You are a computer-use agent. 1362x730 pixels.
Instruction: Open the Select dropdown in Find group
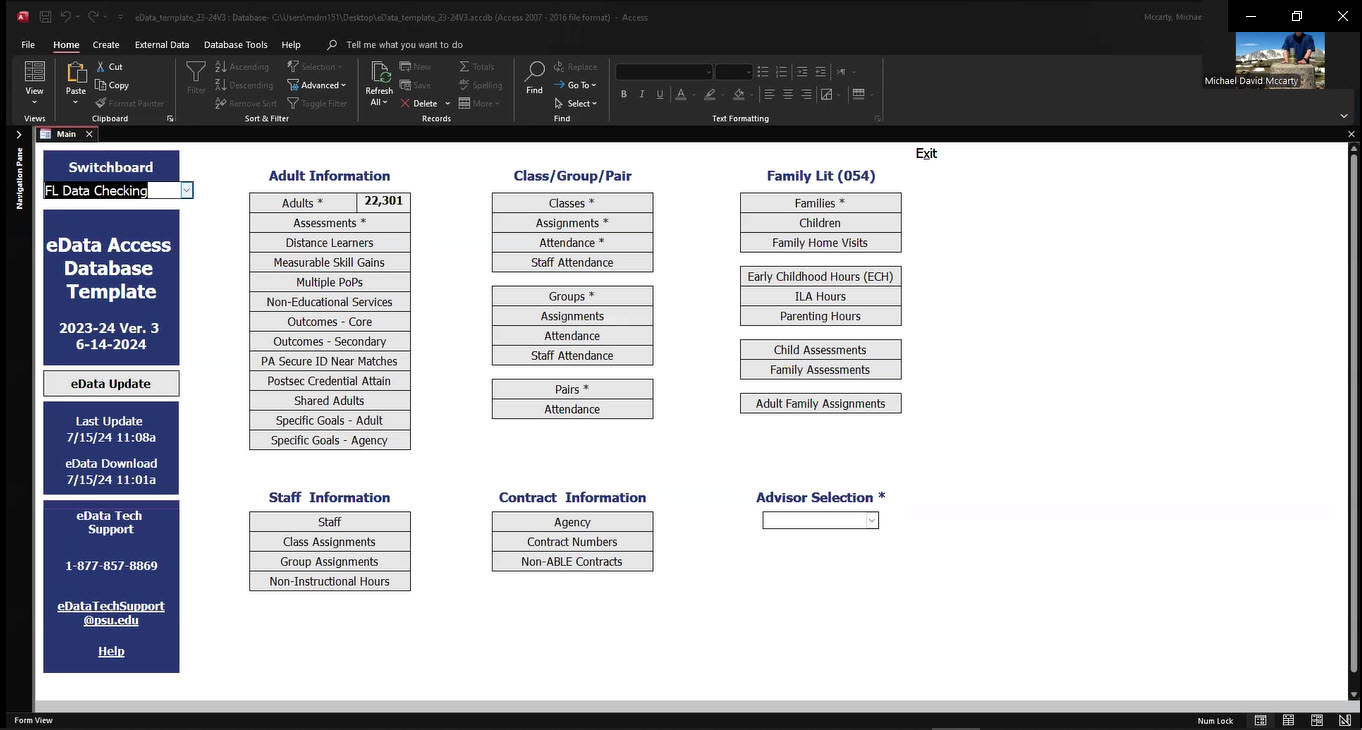point(575,103)
